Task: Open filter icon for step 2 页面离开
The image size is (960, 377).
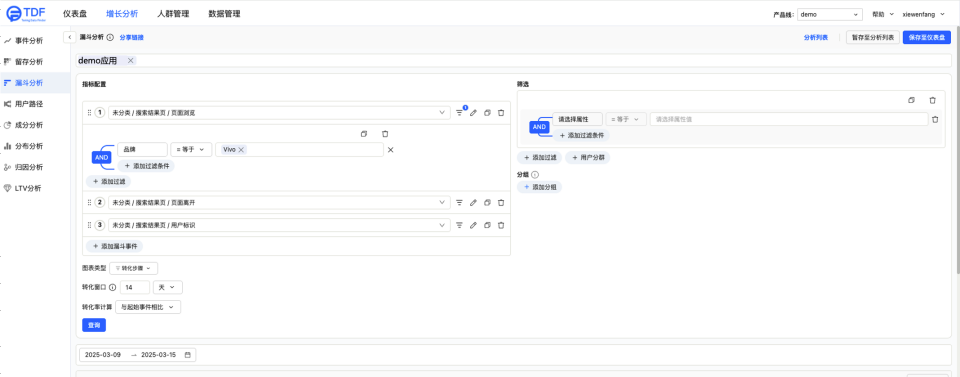Action: tap(459, 202)
